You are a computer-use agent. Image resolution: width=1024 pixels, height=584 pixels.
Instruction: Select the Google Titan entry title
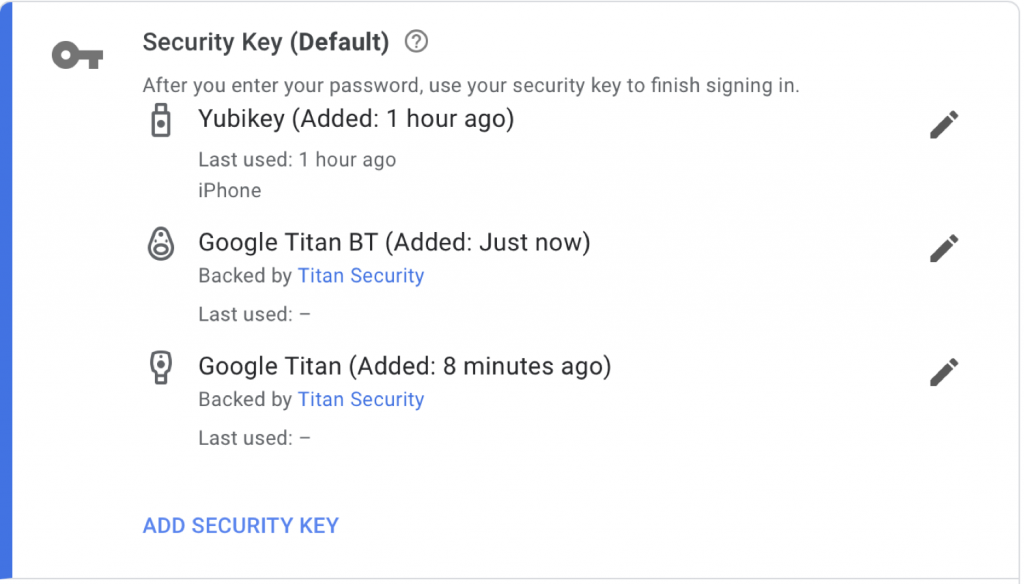click(405, 366)
